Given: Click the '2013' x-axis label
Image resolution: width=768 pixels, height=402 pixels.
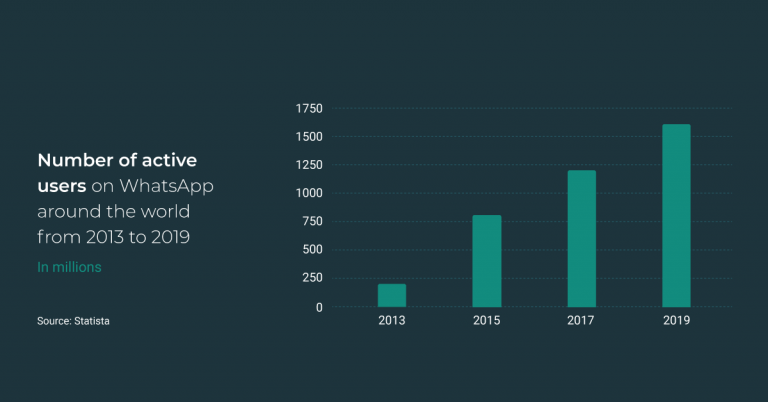Looking at the screenshot, I should click(x=392, y=320).
